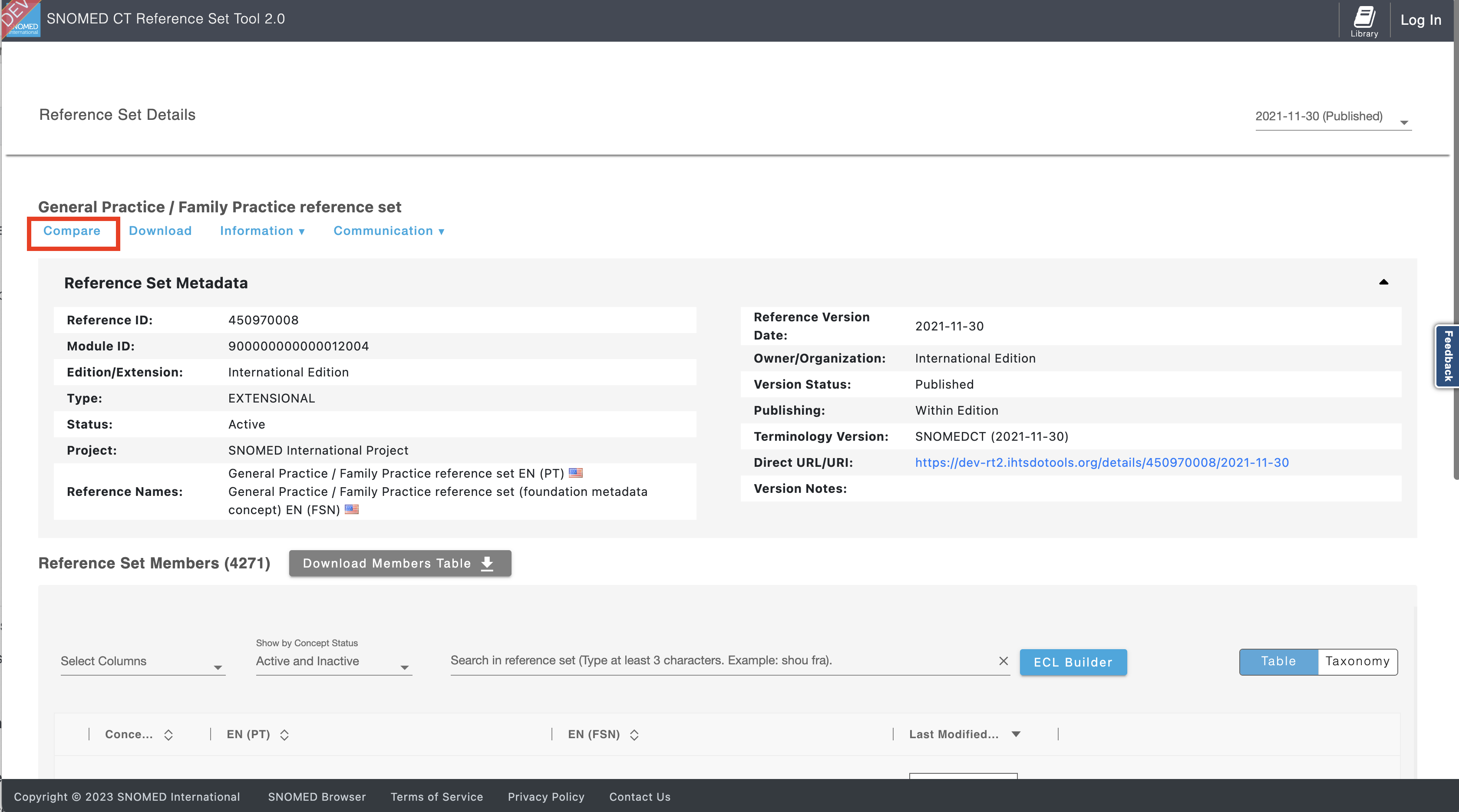This screenshot has width=1459, height=812.
Task: Open Privacy Policy footer link
Action: (546, 797)
